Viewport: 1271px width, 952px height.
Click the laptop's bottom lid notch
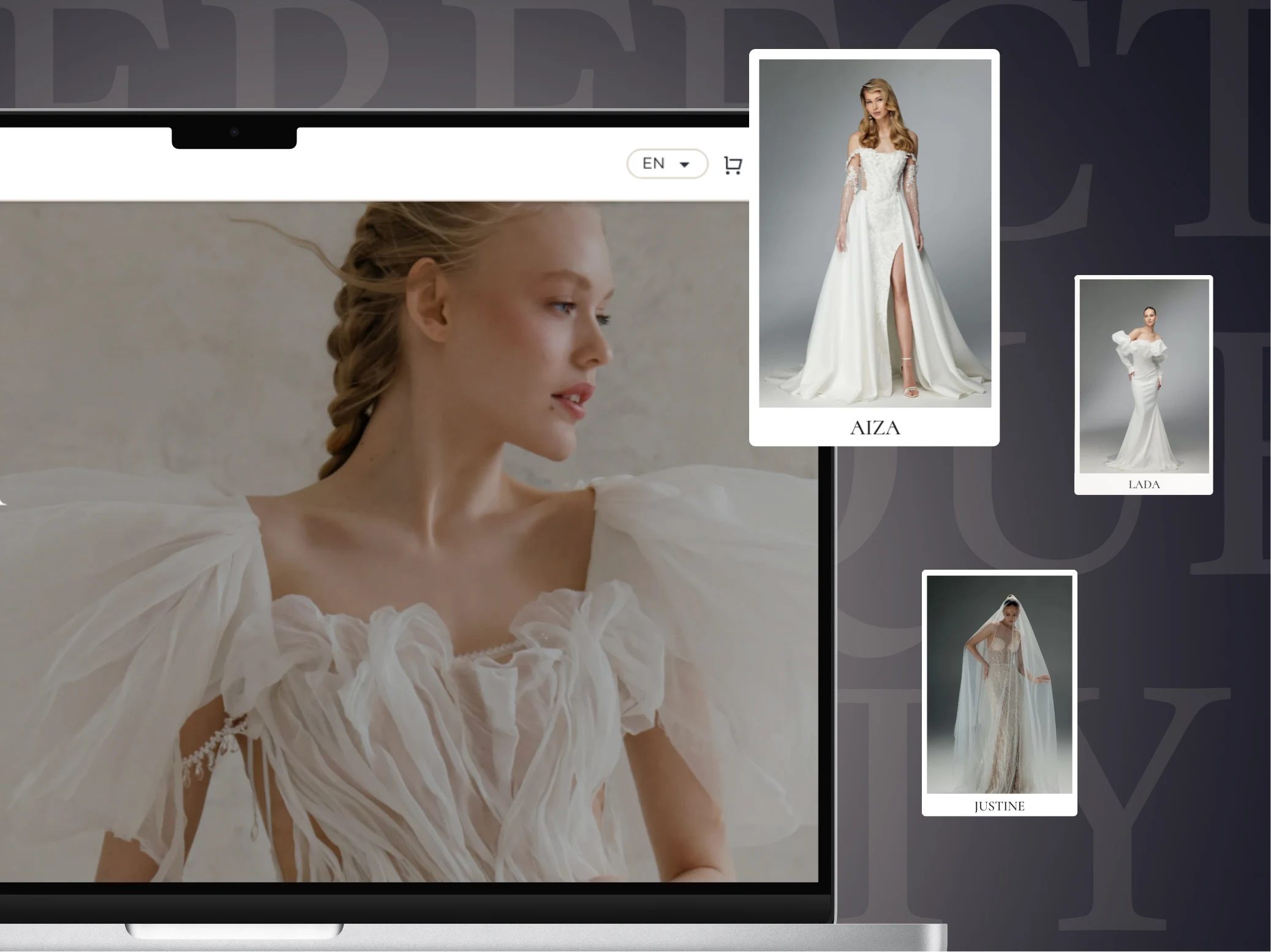[x=234, y=931]
